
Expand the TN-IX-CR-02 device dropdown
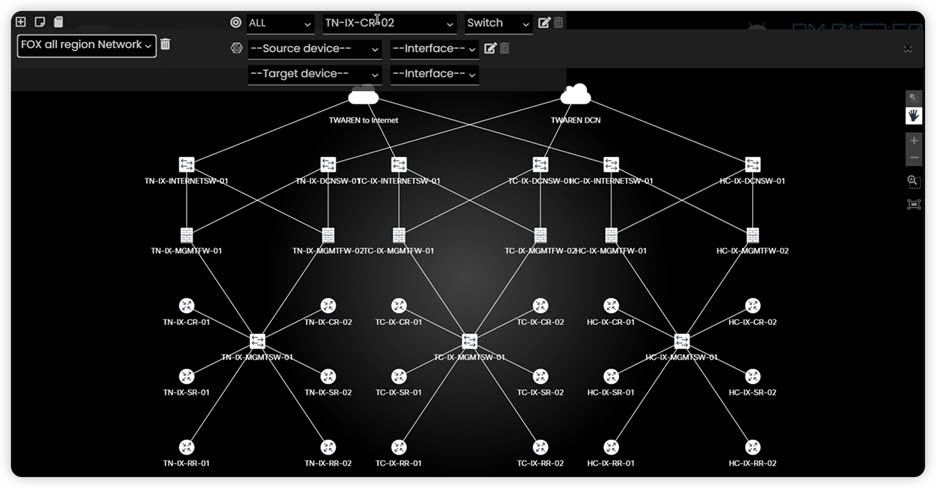point(389,23)
